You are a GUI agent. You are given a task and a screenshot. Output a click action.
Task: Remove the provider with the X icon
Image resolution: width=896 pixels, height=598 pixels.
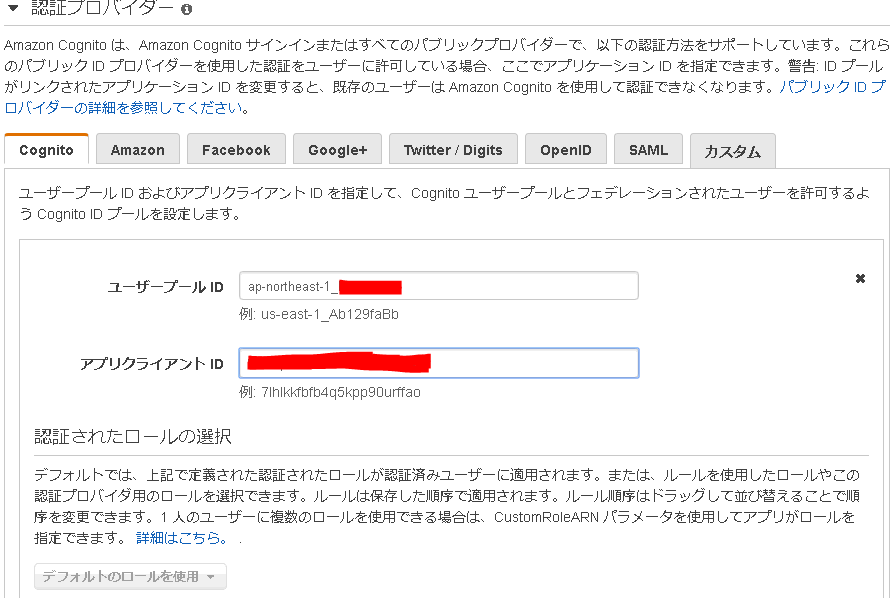(x=860, y=278)
